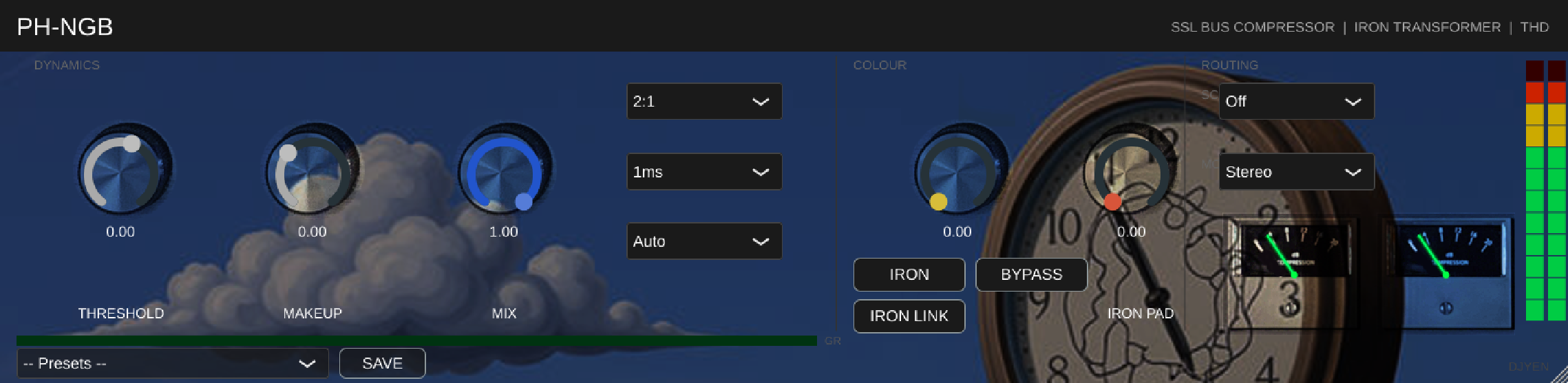Open the Auto release dropdown

pos(704,241)
